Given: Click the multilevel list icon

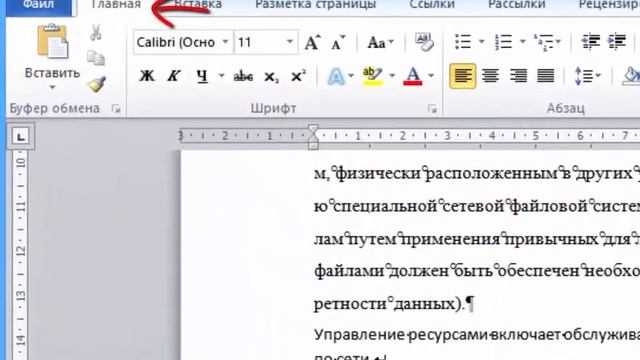Looking at the screenshot, I should click(544, 42).
